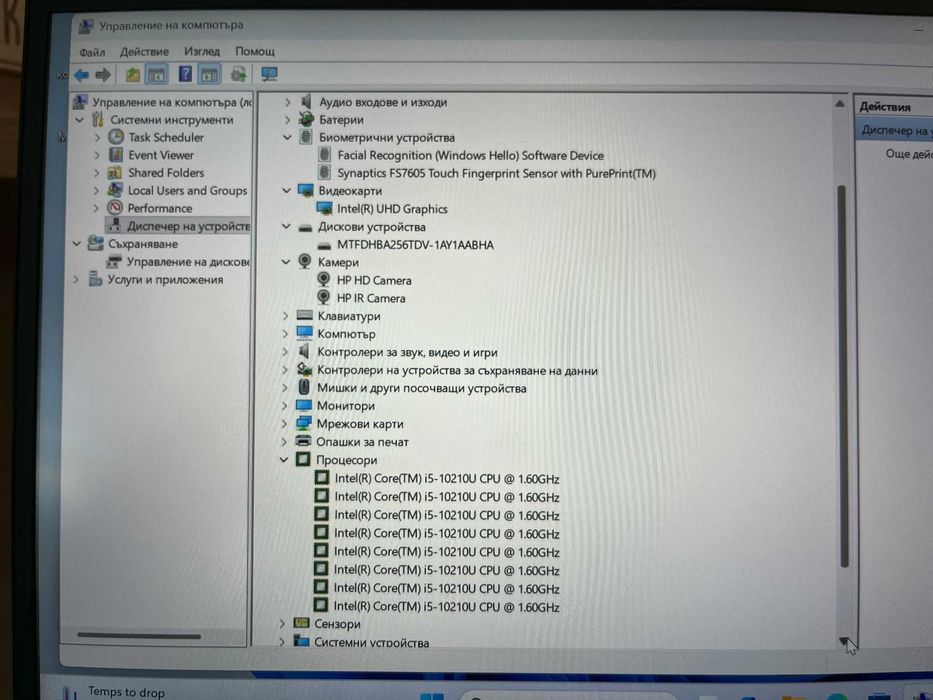Click the Батерии battery icon

[306, 119]
